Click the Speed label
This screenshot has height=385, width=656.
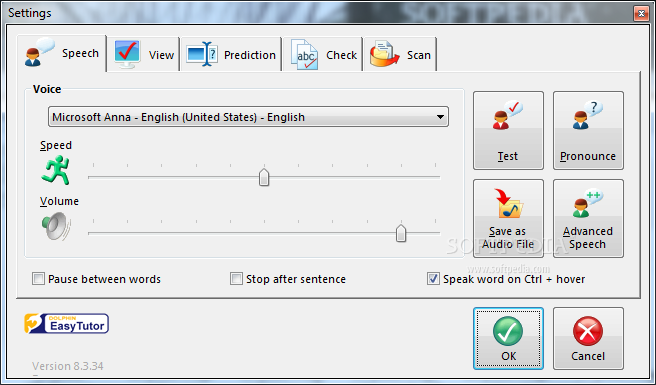tap(56, 145)
